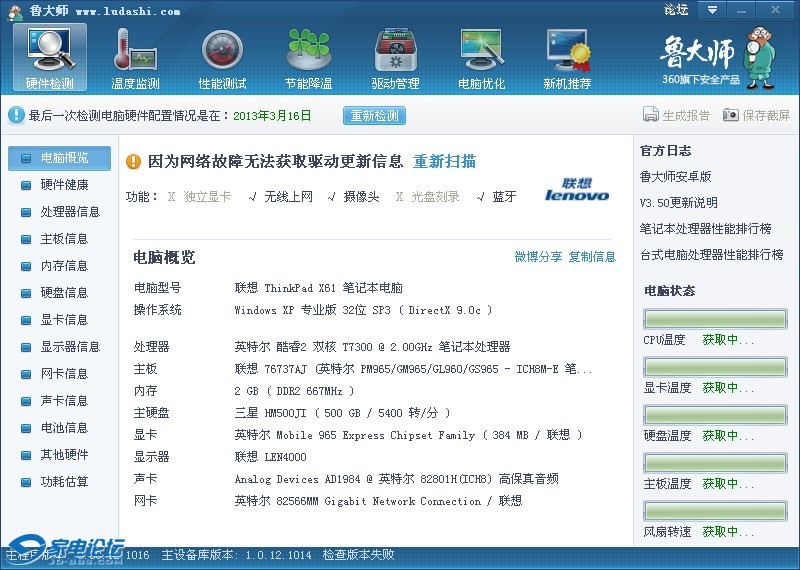
Task: Open 节能降温 clover icon
Action: pyautogui.click(x=308, y=56)
